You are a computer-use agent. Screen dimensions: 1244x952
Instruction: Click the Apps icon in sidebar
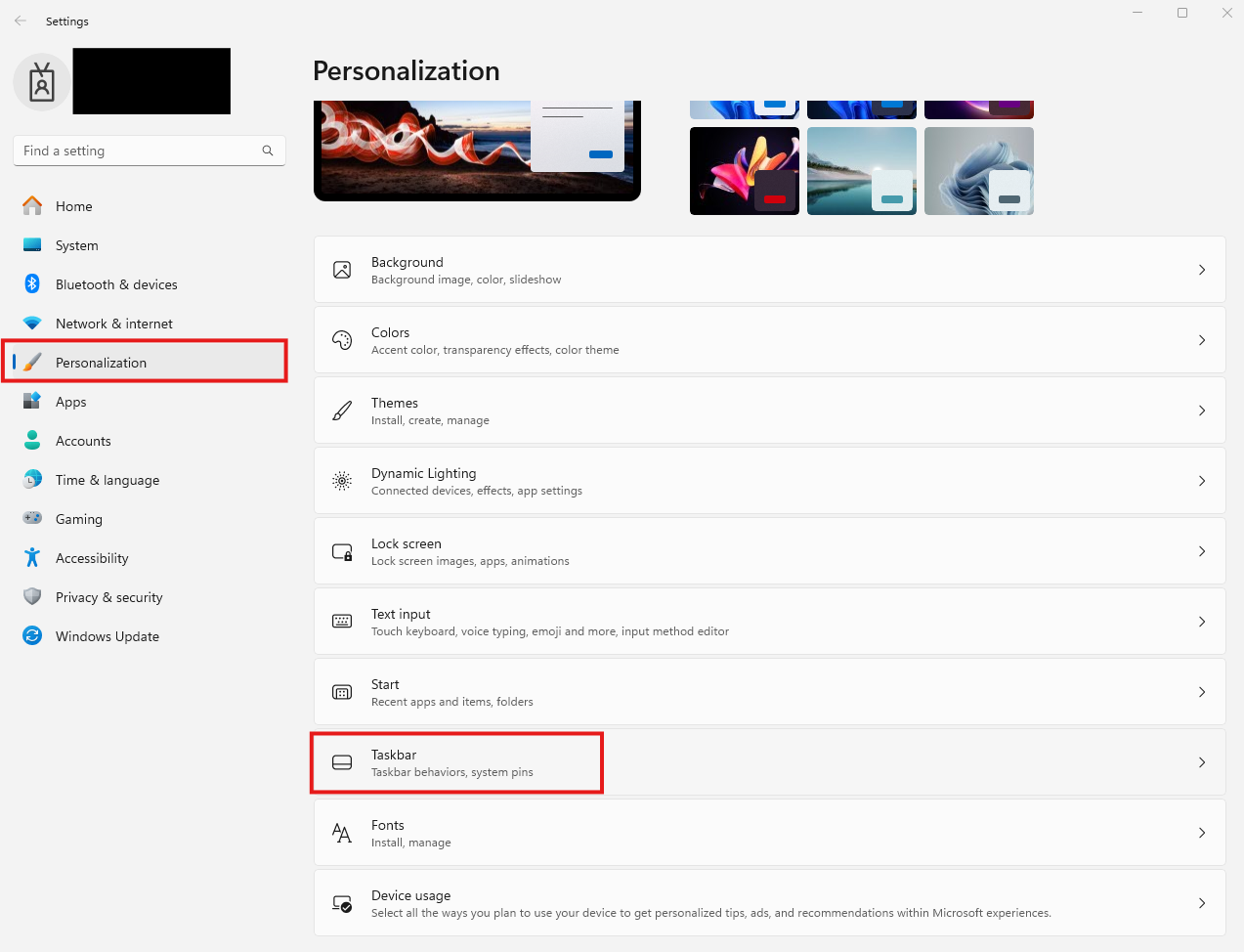click(32, 402)
